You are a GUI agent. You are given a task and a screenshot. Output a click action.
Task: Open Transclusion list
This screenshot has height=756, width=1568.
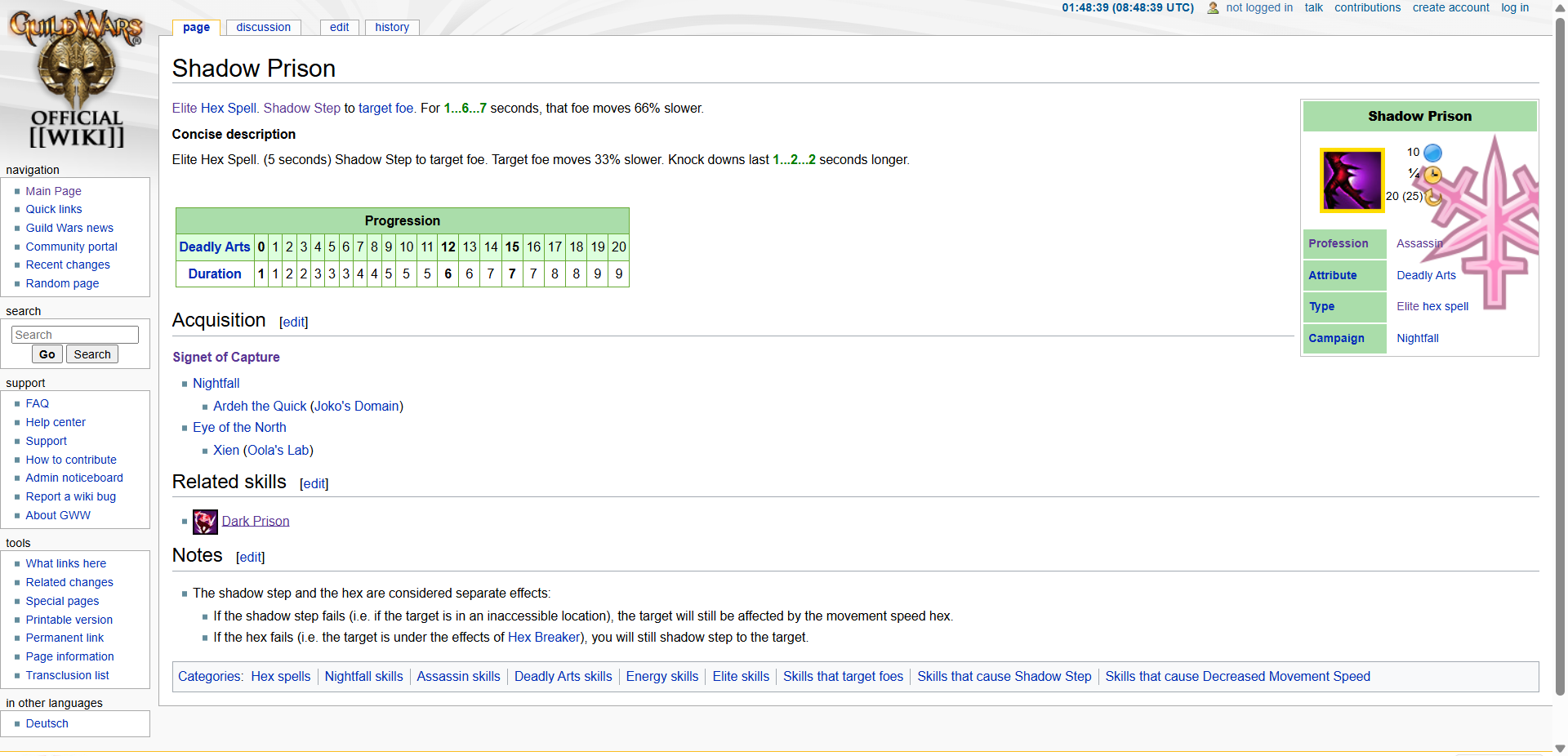[67, 675]
